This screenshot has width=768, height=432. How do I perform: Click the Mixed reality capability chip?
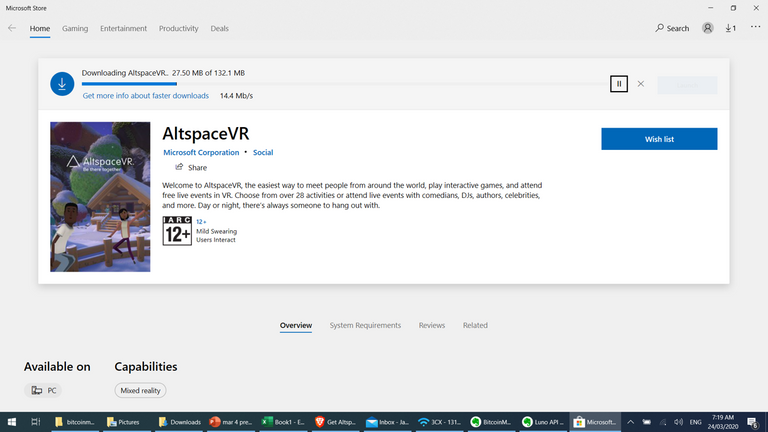pyautogui.click(x=141, y=390)
